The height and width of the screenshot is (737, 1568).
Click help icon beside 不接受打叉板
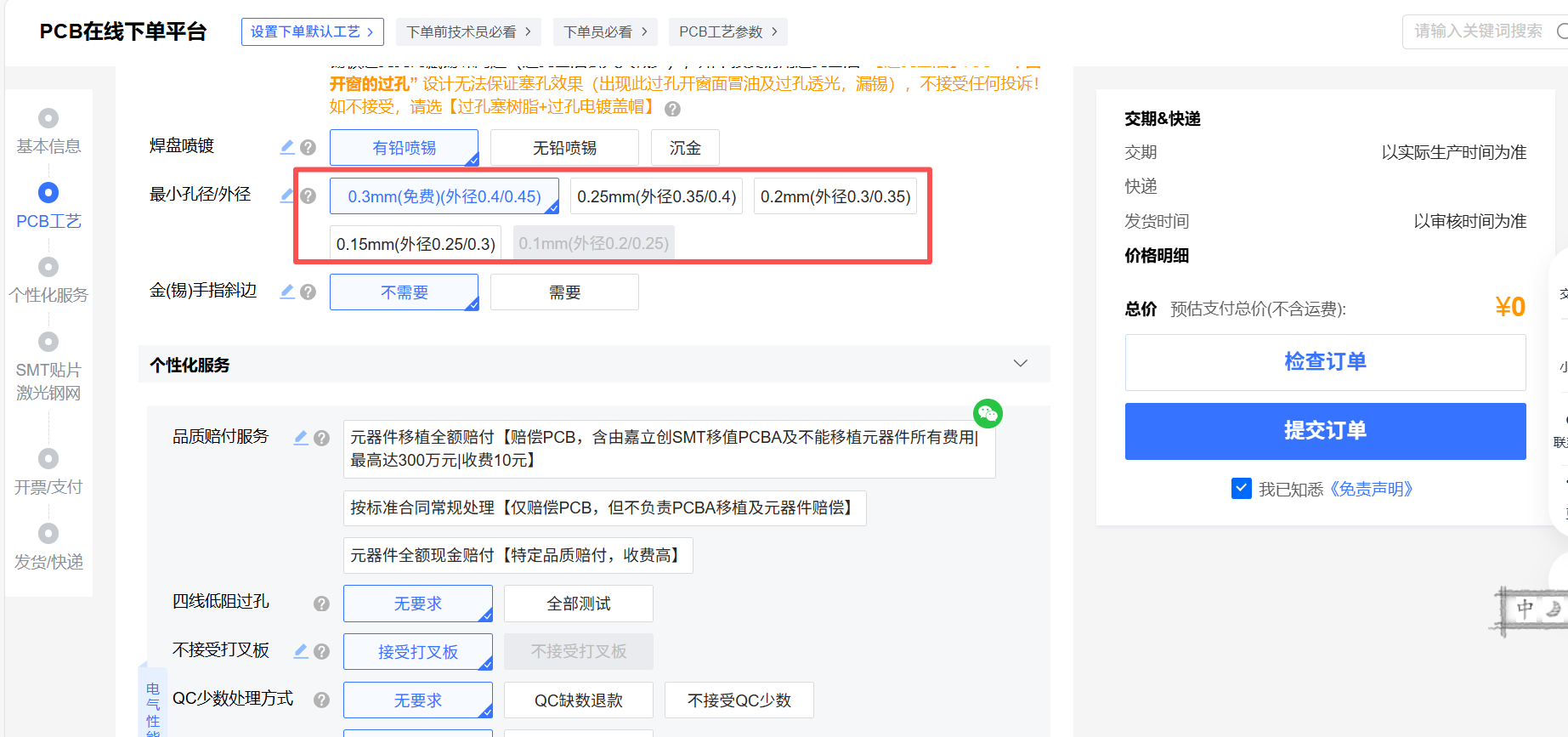coord(321,651)
